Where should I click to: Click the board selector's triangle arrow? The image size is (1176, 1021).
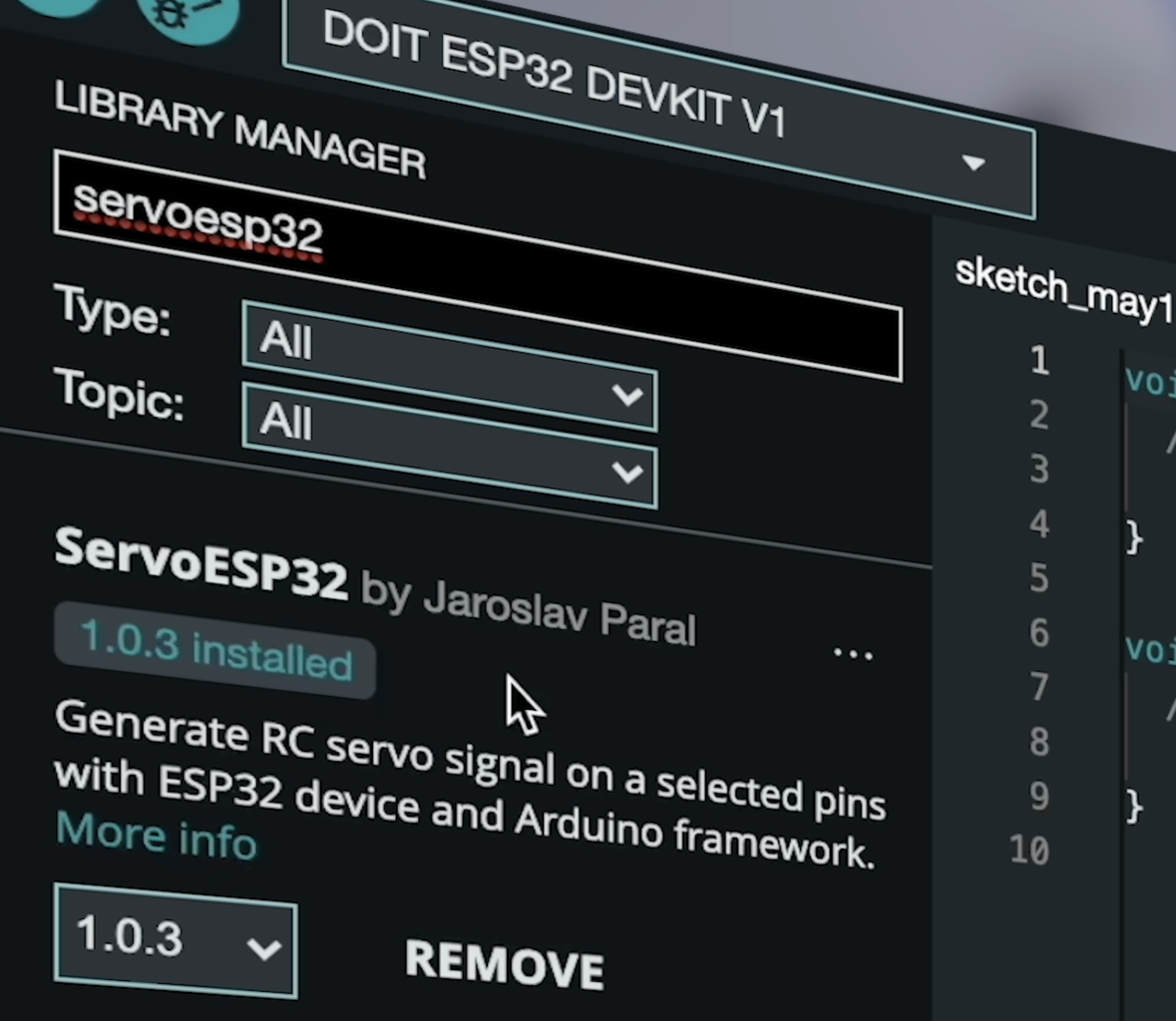(x=974, y=163)
